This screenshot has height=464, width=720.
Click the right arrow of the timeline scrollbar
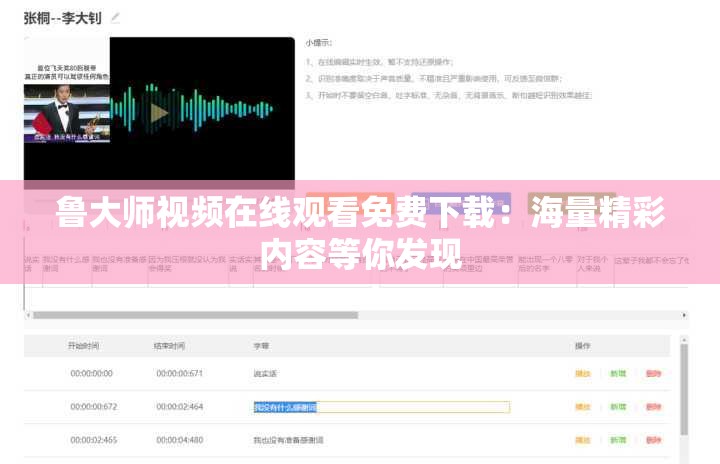coord(684,315)
